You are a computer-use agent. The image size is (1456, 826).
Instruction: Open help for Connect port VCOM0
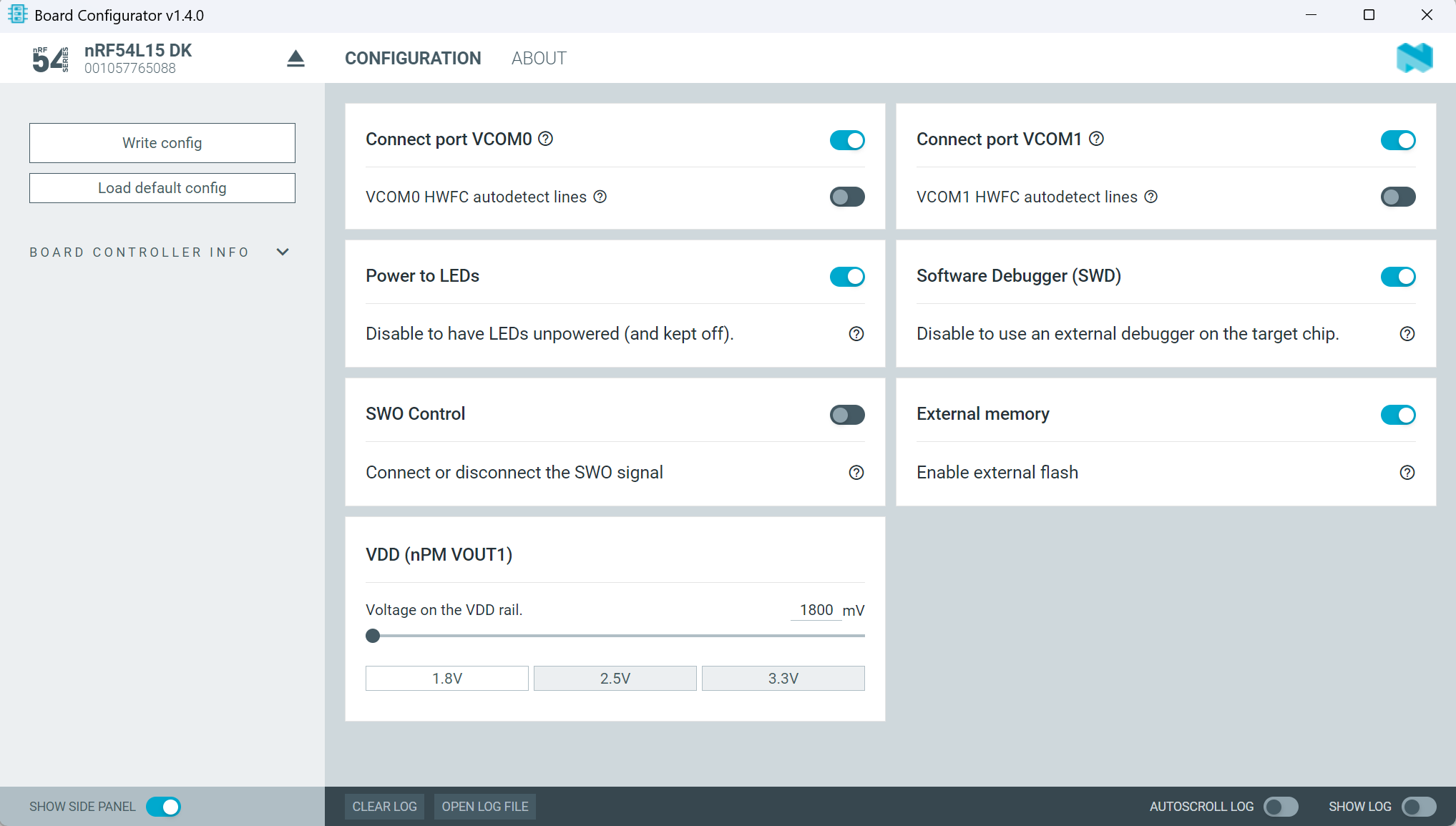pyautogui.click(x=546, y=139)
